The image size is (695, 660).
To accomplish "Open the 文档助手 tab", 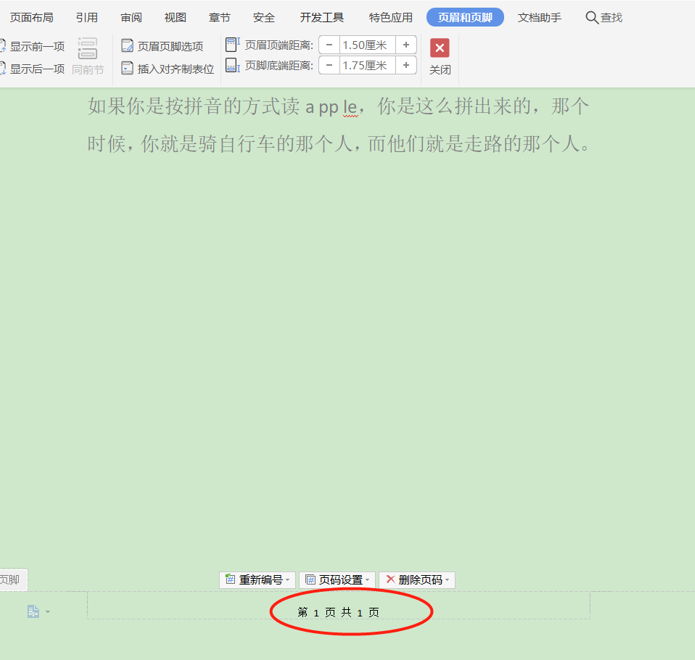I will pyautogui.click(x=539, y=18).
